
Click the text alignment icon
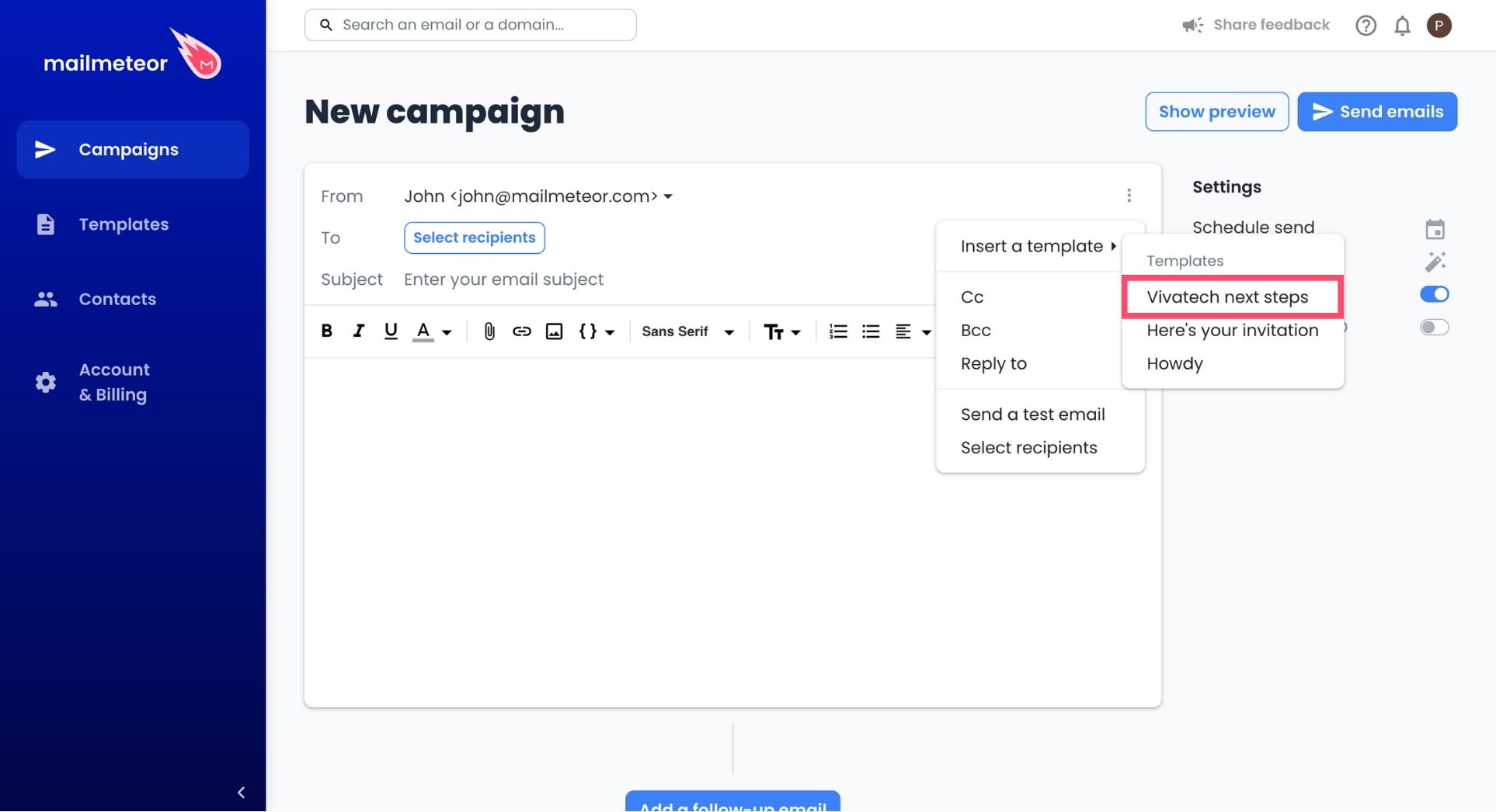click(x=903, y=331)
